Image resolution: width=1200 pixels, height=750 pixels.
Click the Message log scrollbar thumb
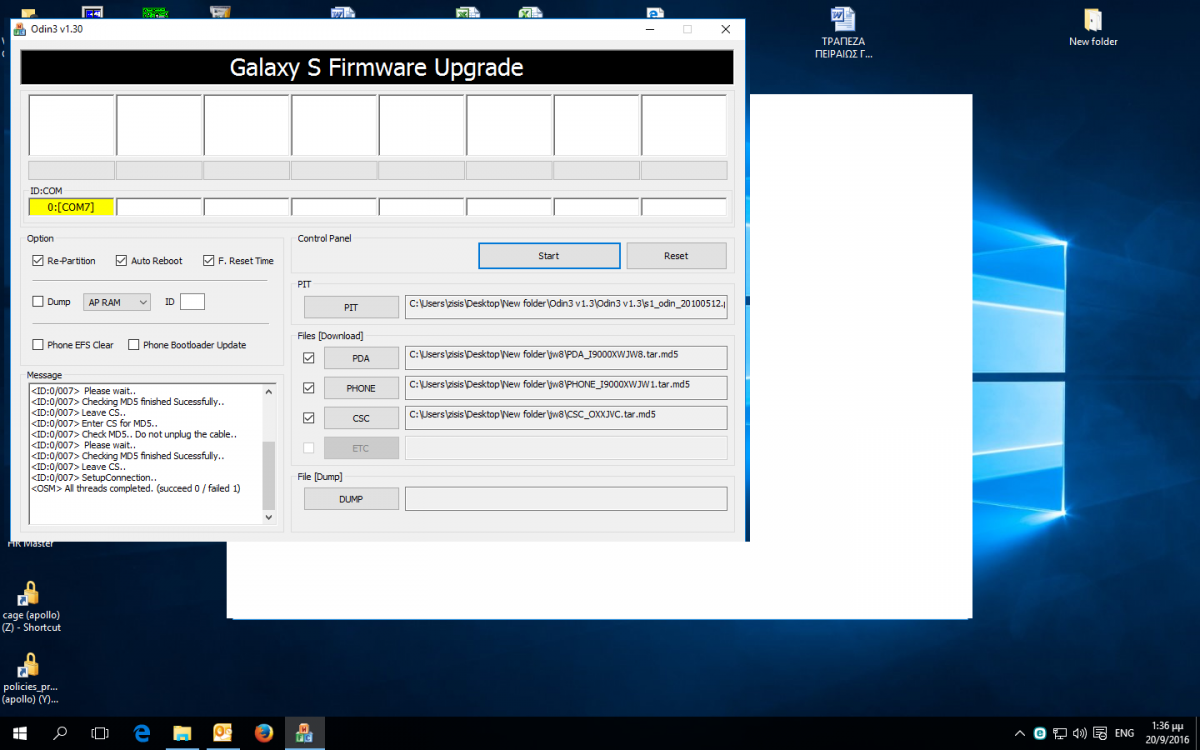268,476
